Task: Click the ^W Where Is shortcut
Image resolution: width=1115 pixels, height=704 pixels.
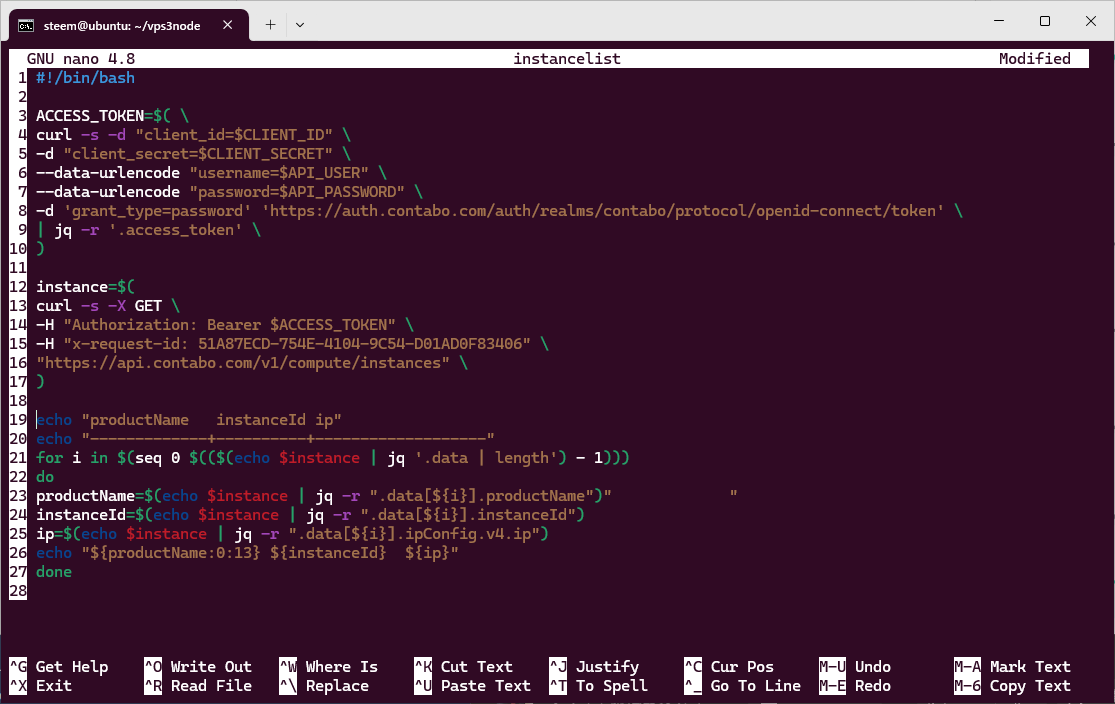Action: tap(329, 667)
